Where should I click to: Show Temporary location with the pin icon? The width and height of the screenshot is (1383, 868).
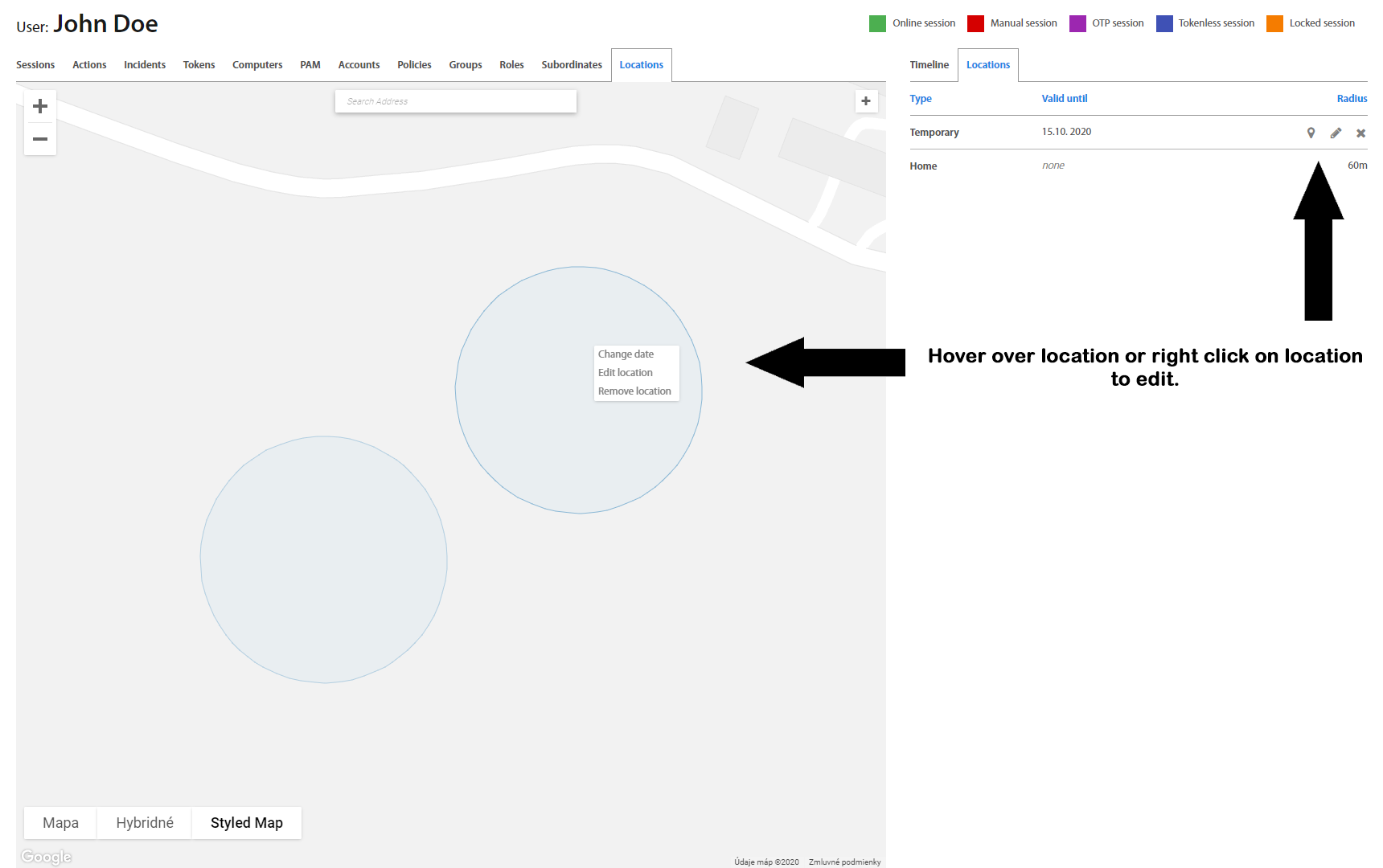[x=1311, y=133]
